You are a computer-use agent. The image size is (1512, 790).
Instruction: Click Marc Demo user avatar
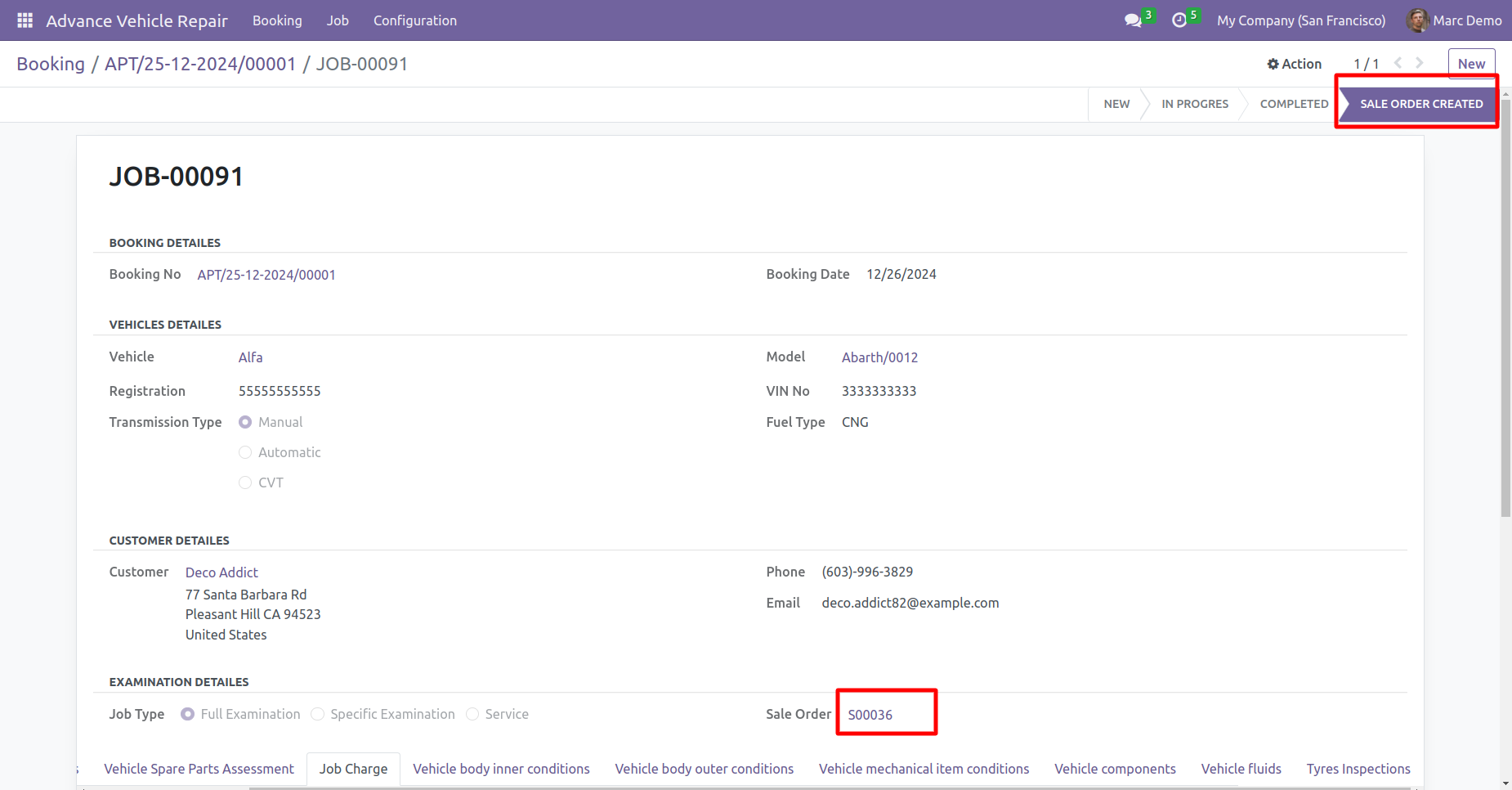[1417, 20]
